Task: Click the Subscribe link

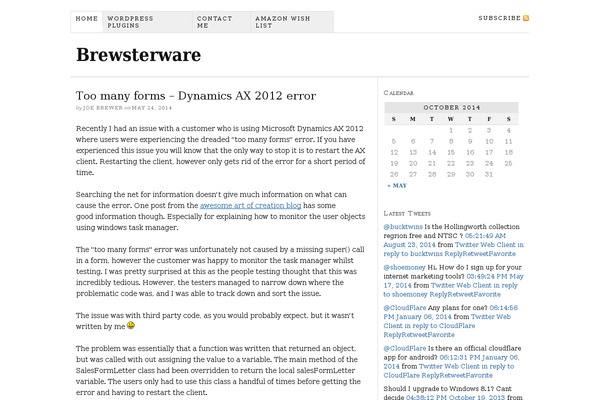Action: [499, 18]
